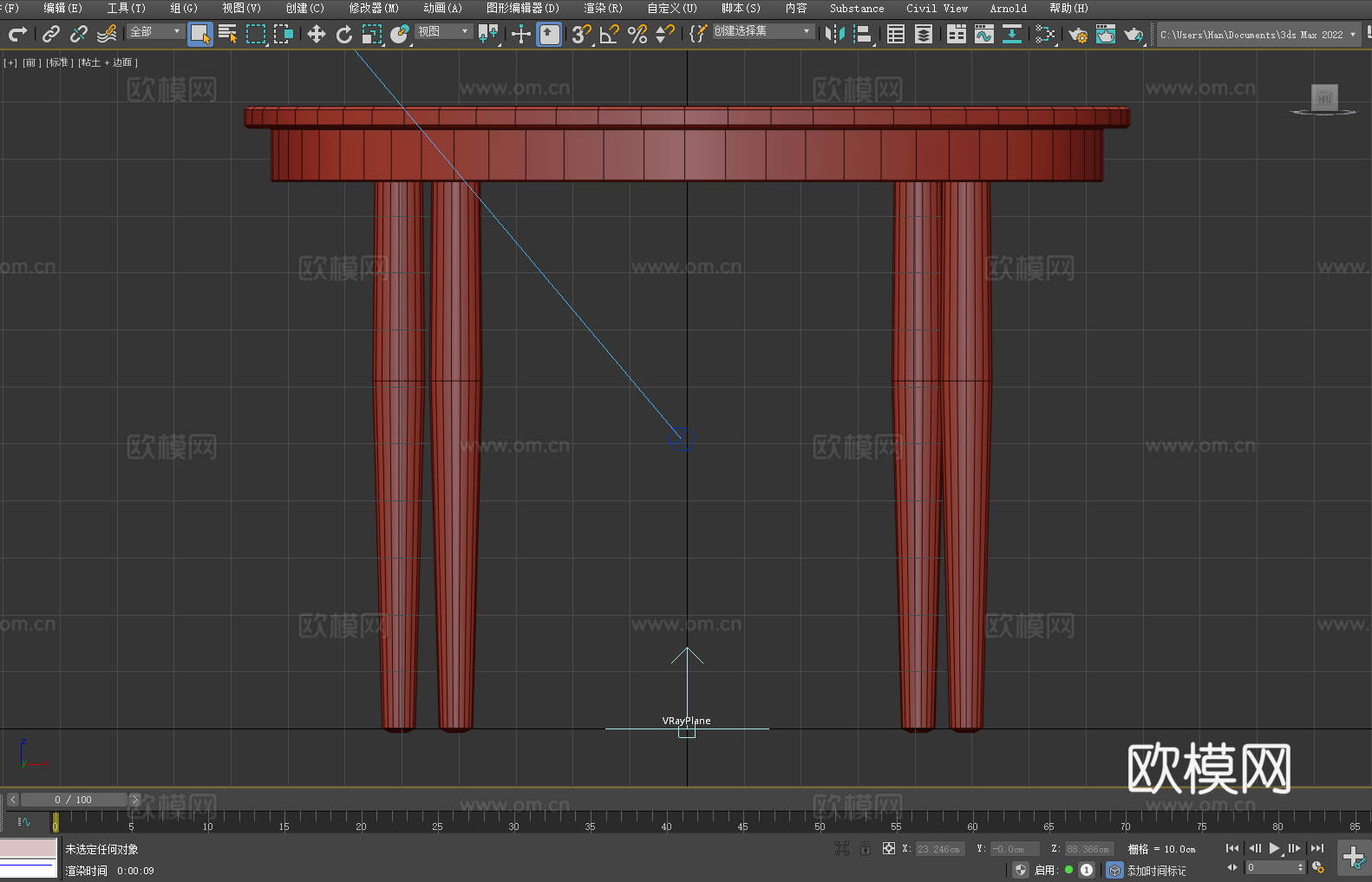Activate the Select and Rotate tool
The image size is (1372, 882).
(344, 34)
